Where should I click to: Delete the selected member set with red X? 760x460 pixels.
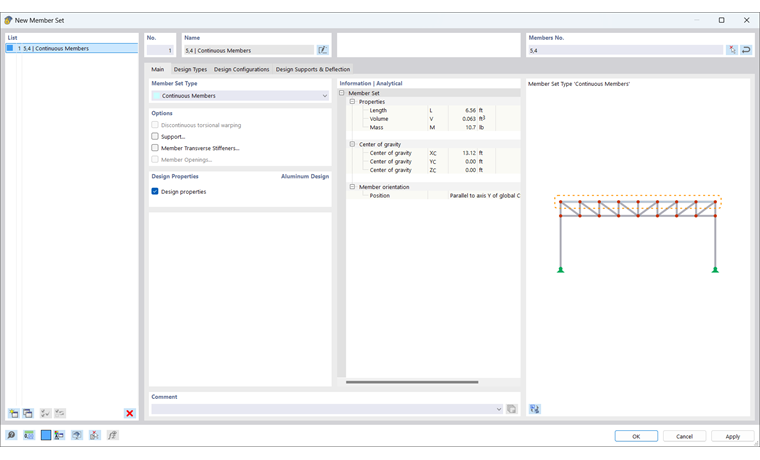(129, 413)
